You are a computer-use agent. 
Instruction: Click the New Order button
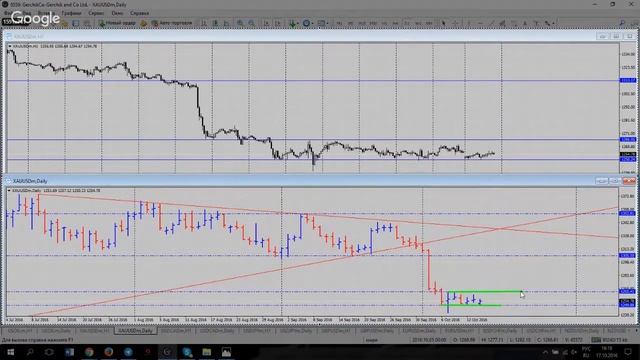coord(117,23)
